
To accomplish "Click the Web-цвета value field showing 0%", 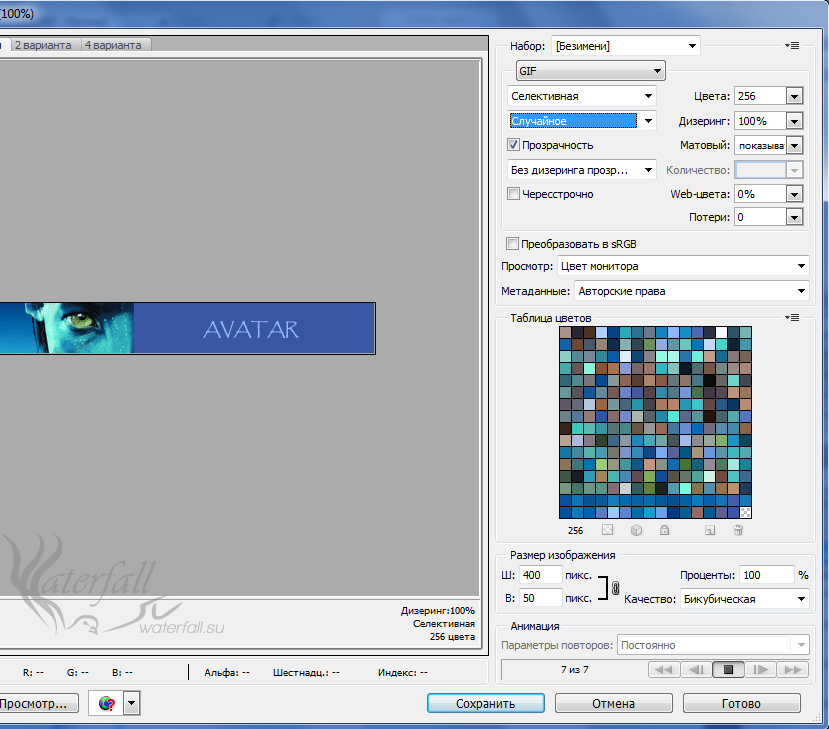I will coord(760,194).
